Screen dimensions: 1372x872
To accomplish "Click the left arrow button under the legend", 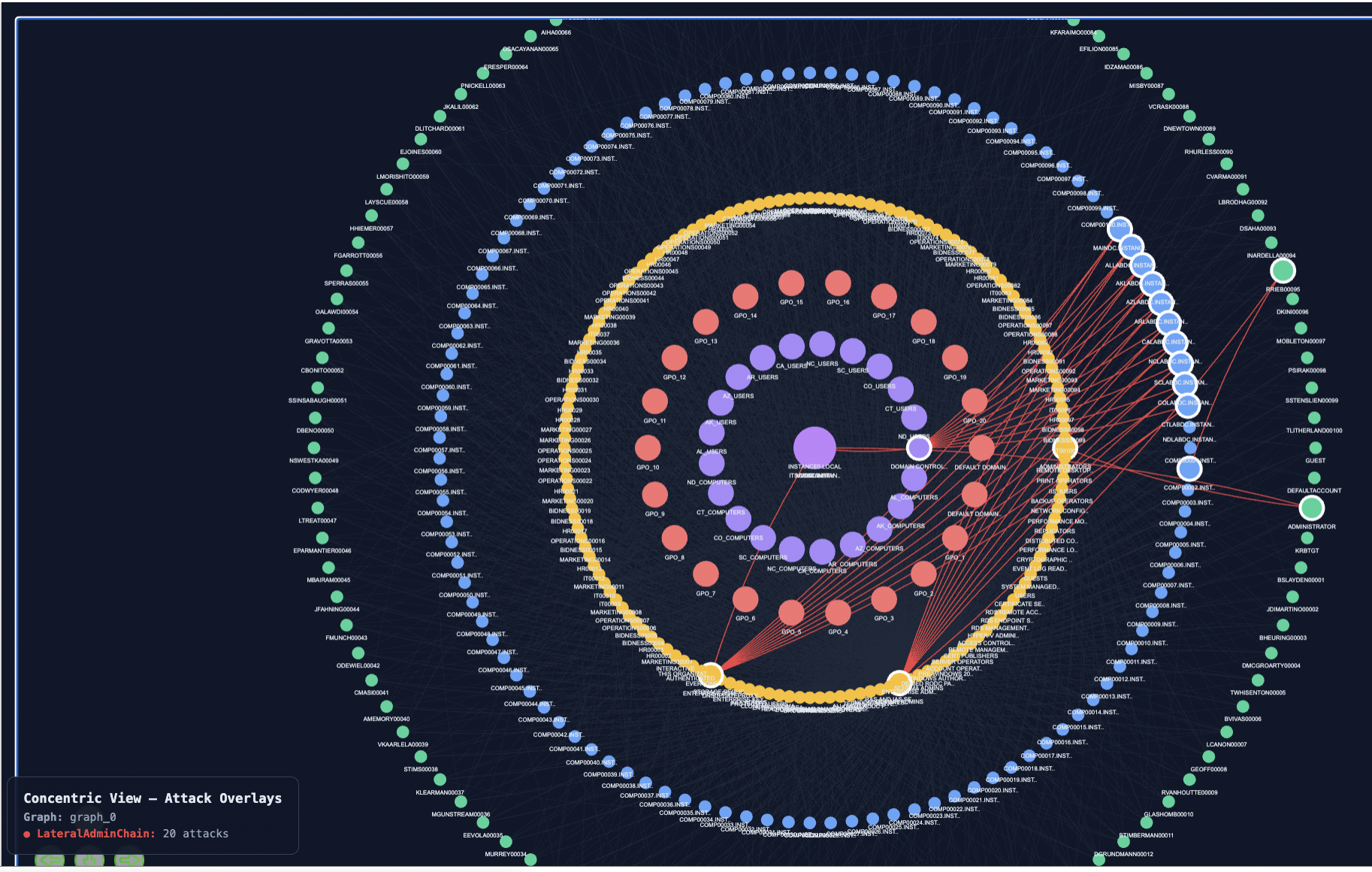I will coord(50,859).
